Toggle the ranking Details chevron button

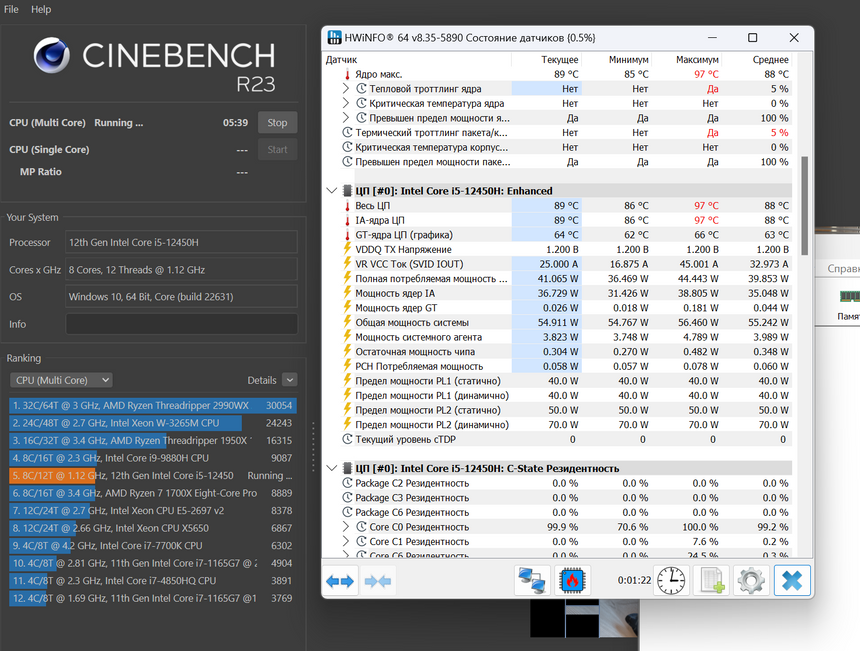[x=289, y=380]
